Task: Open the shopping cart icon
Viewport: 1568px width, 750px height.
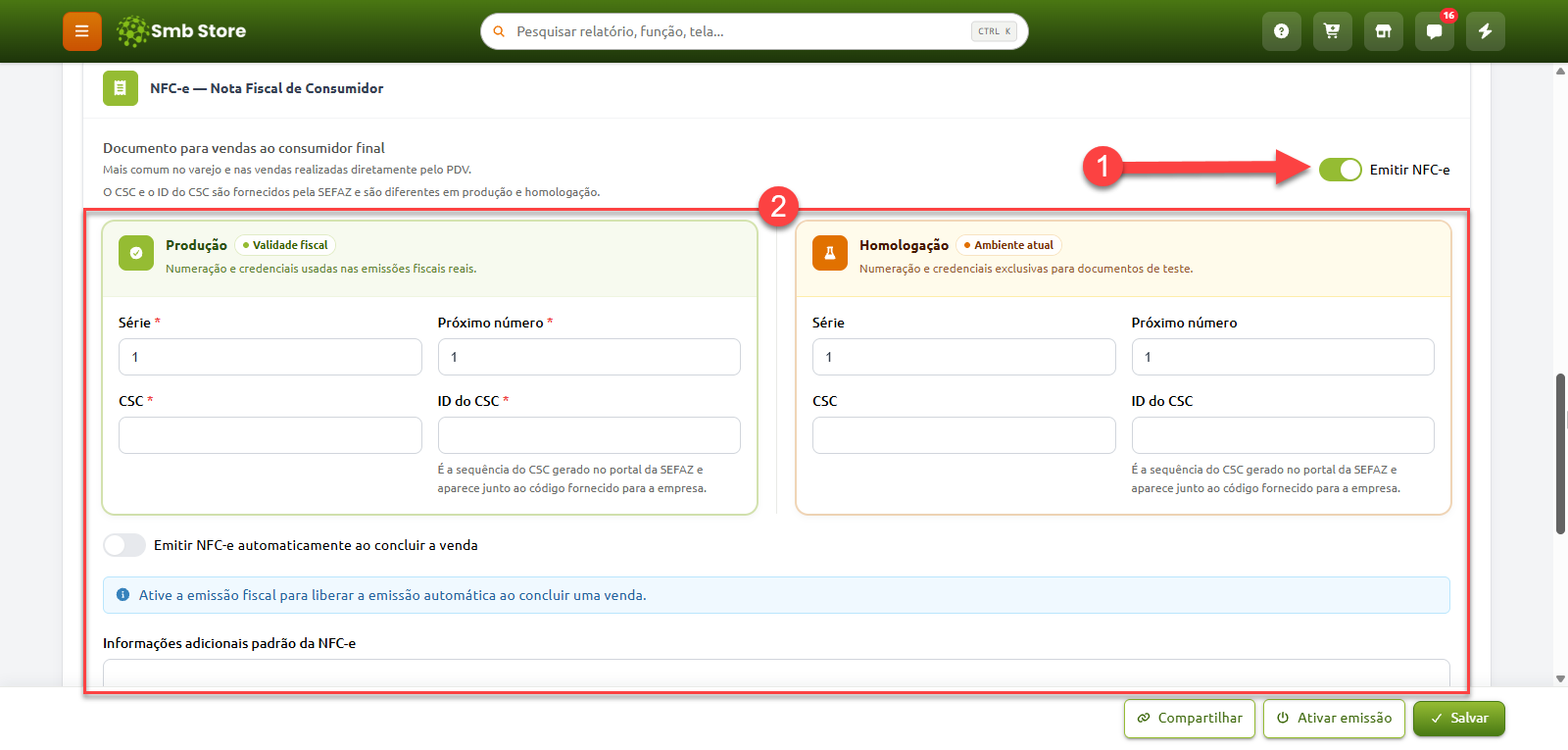Action: [x=1333, y=31]
